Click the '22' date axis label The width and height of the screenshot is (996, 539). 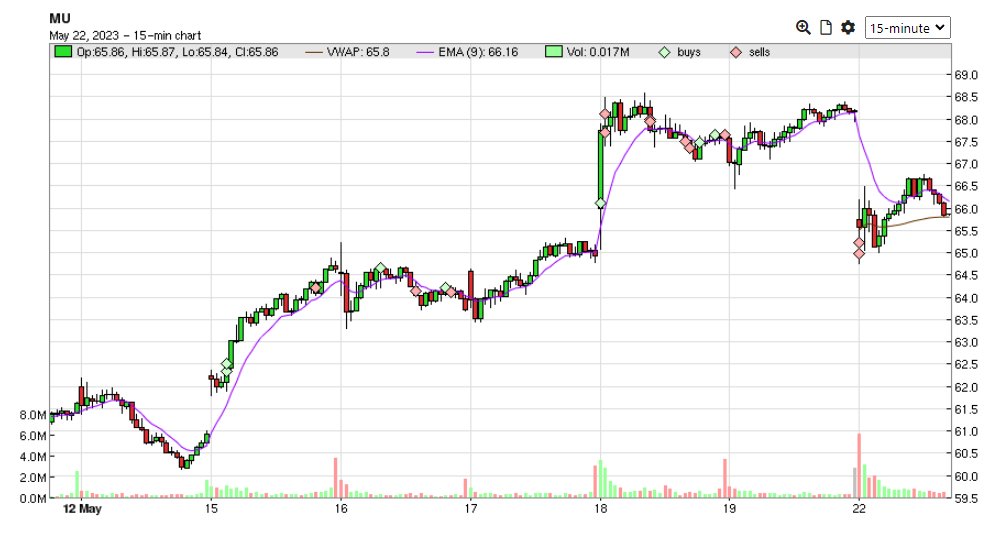coord(859,509)
